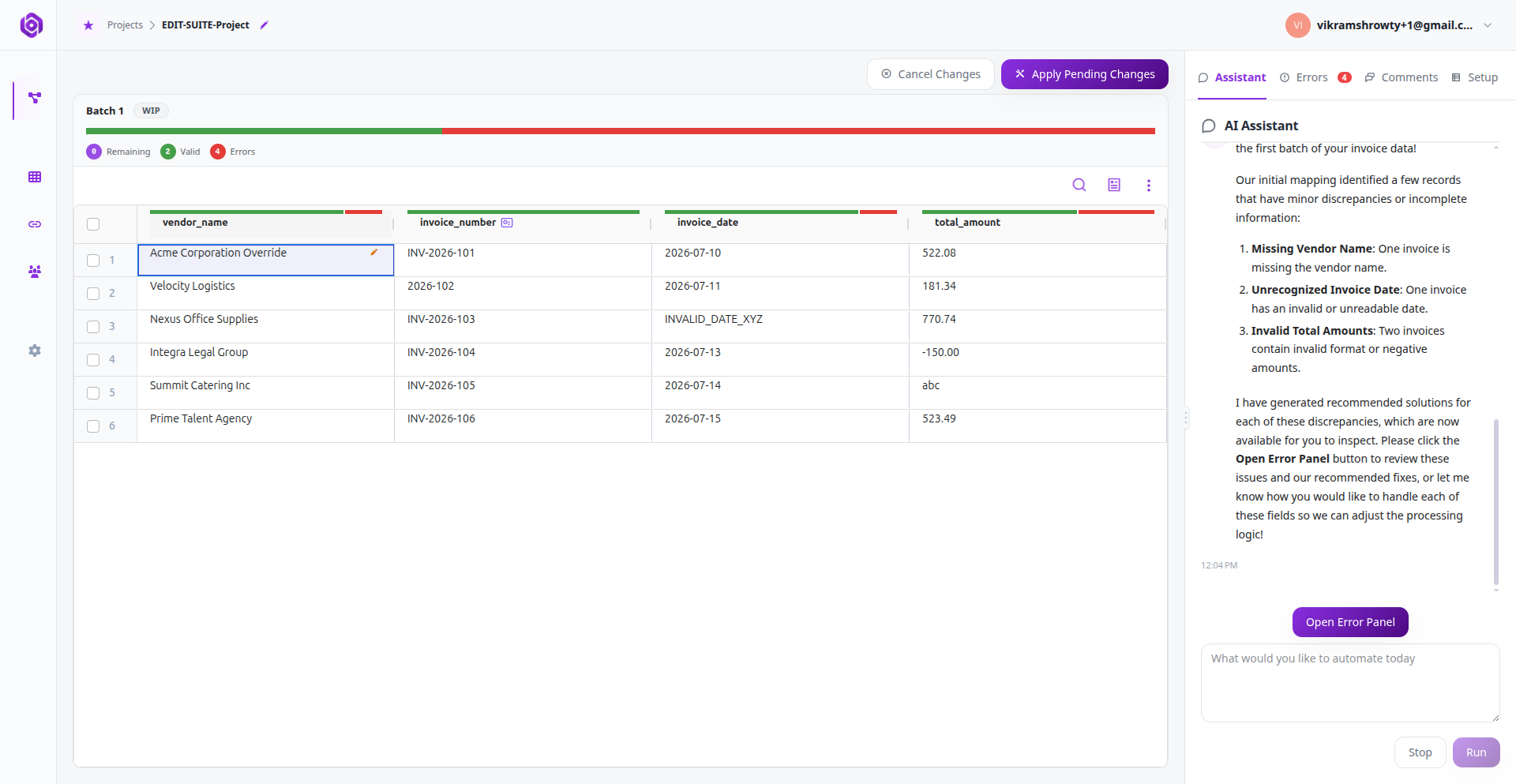Image resolution: width=1516 pixels, height=784 pixels.
Task: Click the AI Assistant chat bubble icon
Action: point(1209,126)
